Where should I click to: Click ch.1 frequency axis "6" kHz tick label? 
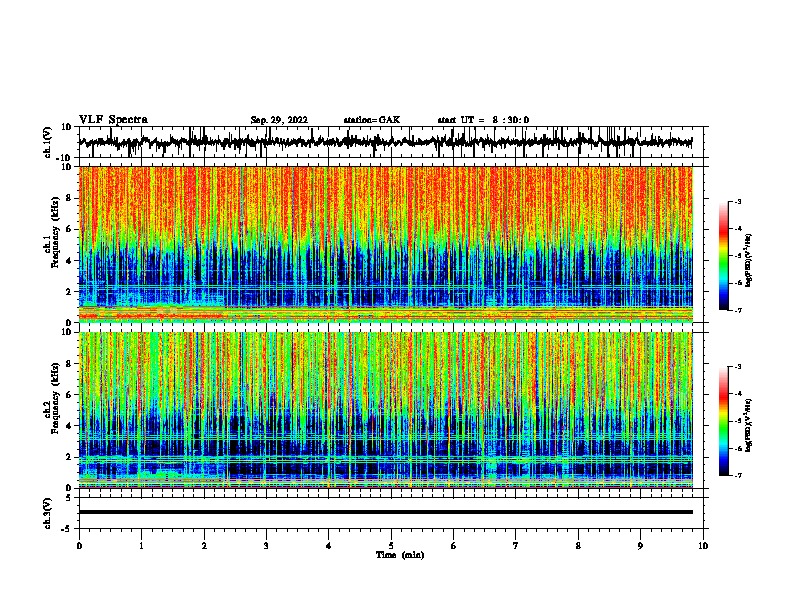(69, 229)
